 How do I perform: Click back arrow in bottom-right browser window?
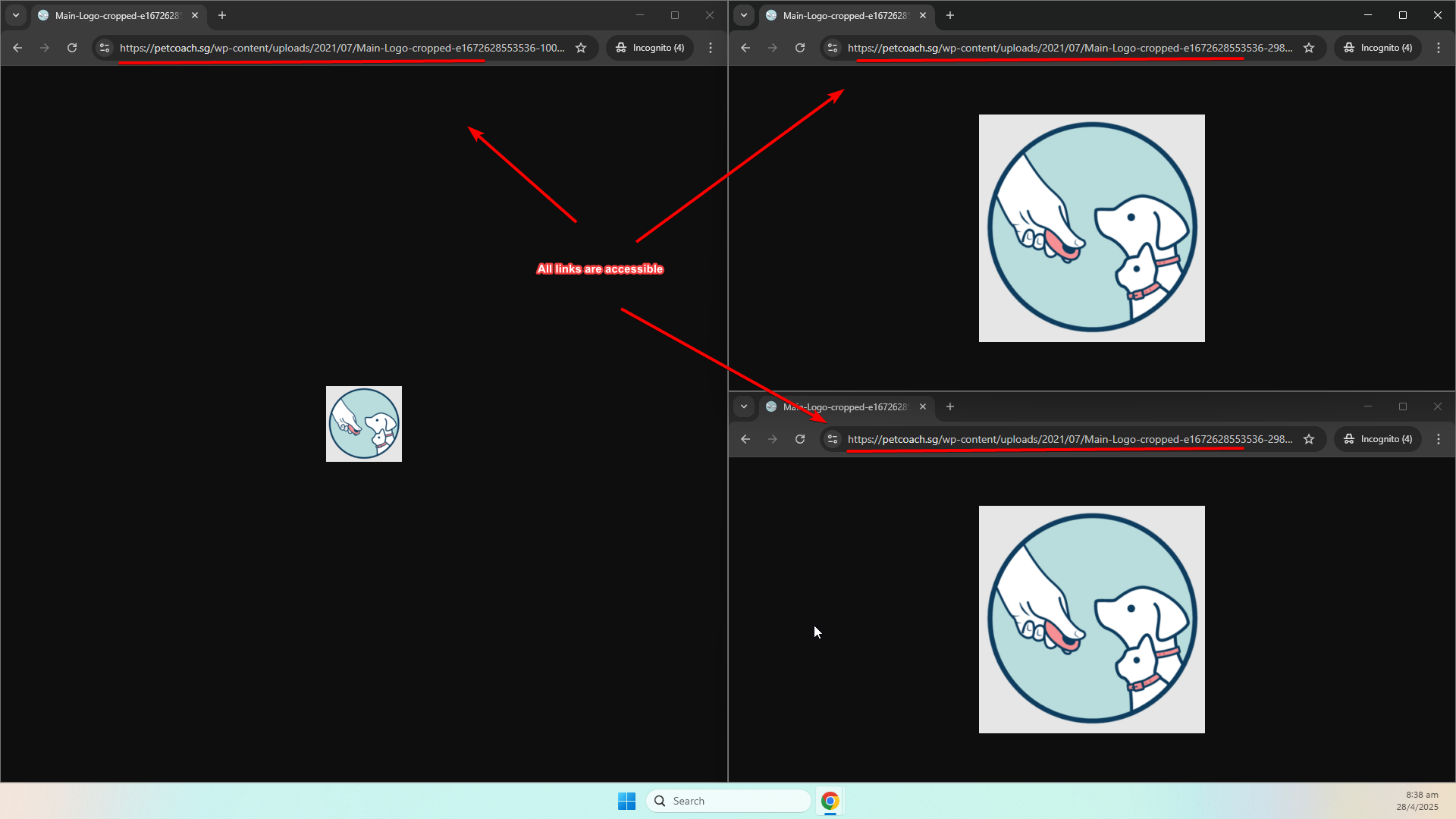(x=745, y=439)
